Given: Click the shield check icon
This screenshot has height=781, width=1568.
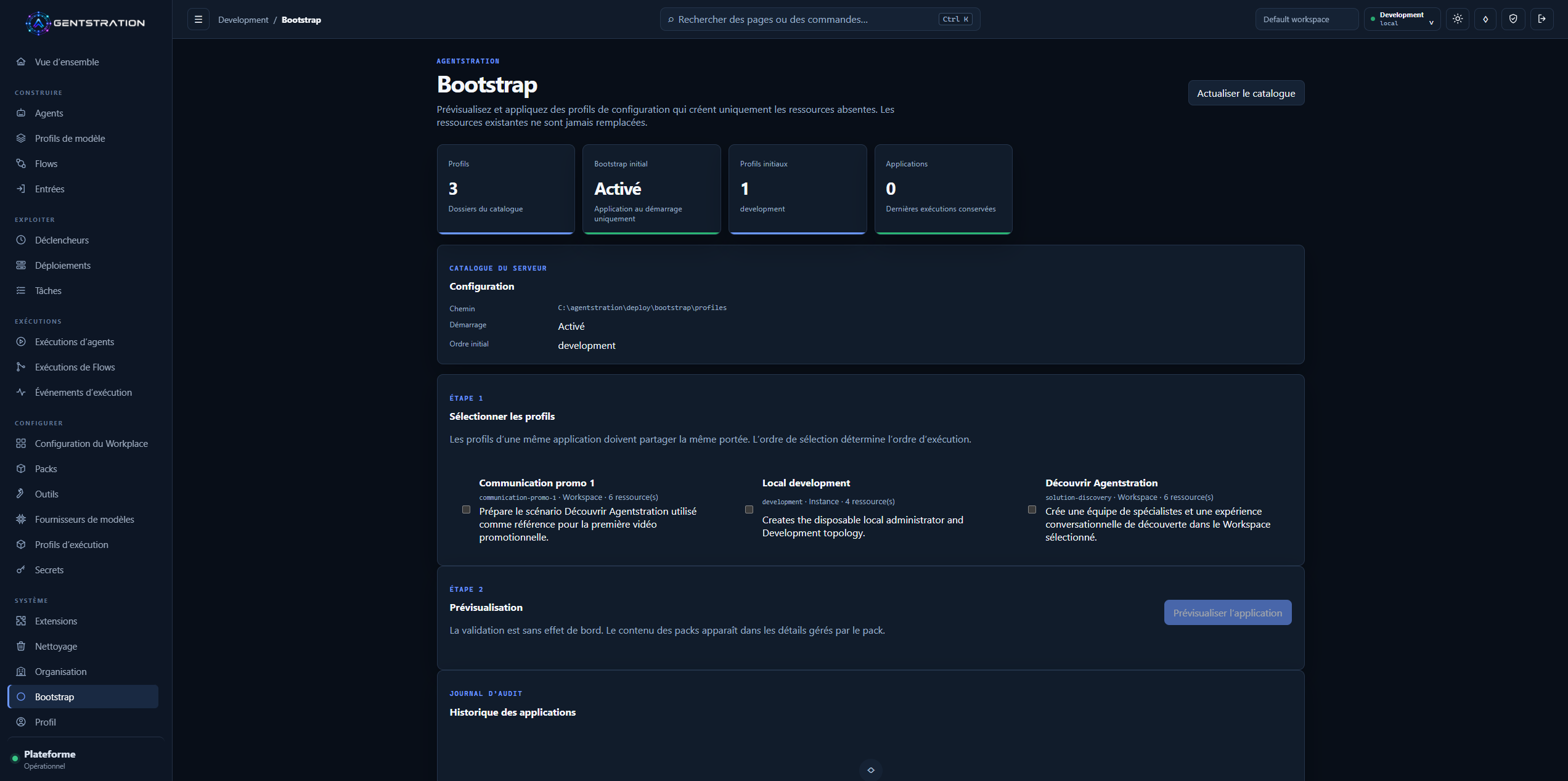Looking at the screenshot, I should tap(1513, 19).
